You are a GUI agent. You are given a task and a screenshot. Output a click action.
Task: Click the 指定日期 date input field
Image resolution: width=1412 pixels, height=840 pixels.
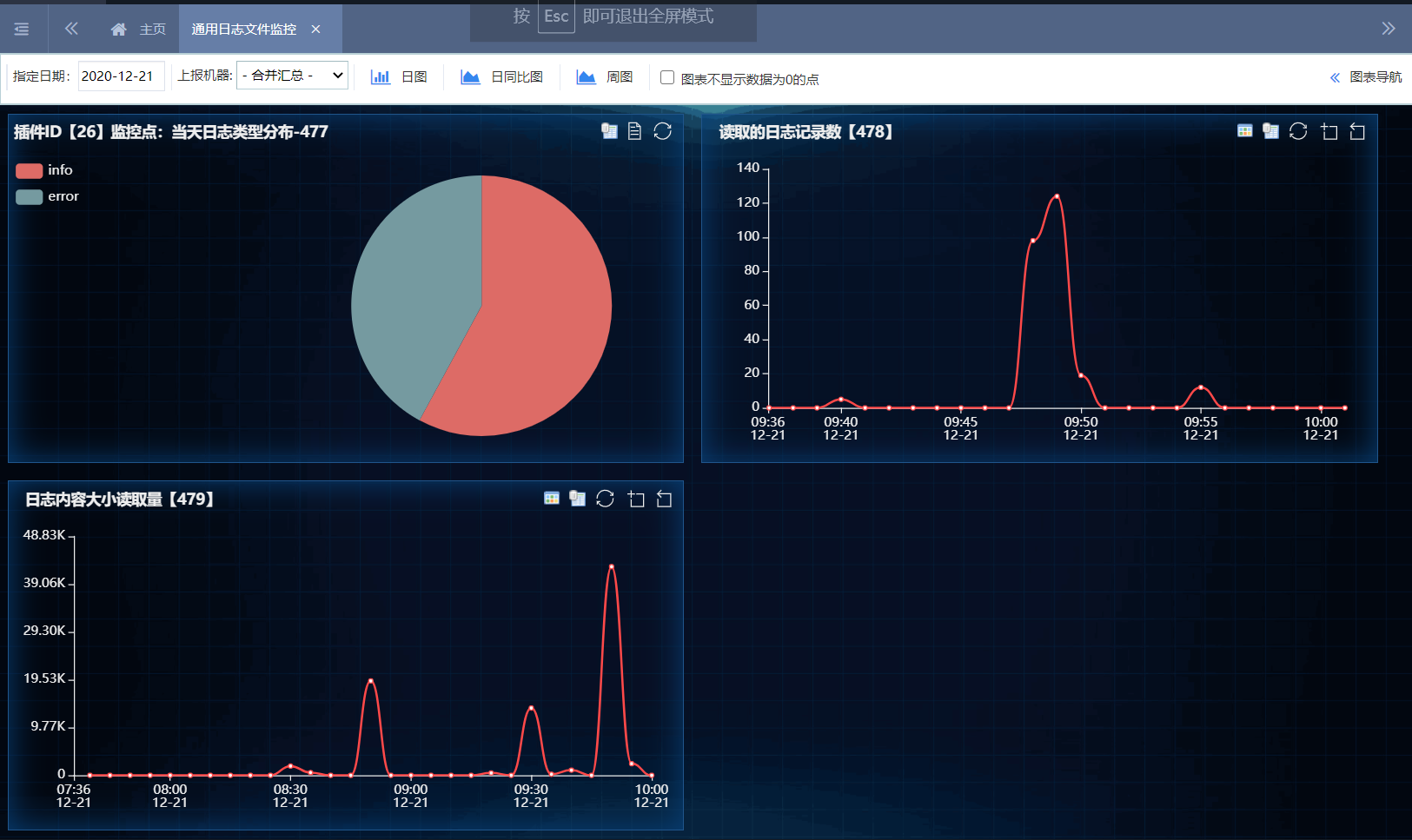(120, 76)
